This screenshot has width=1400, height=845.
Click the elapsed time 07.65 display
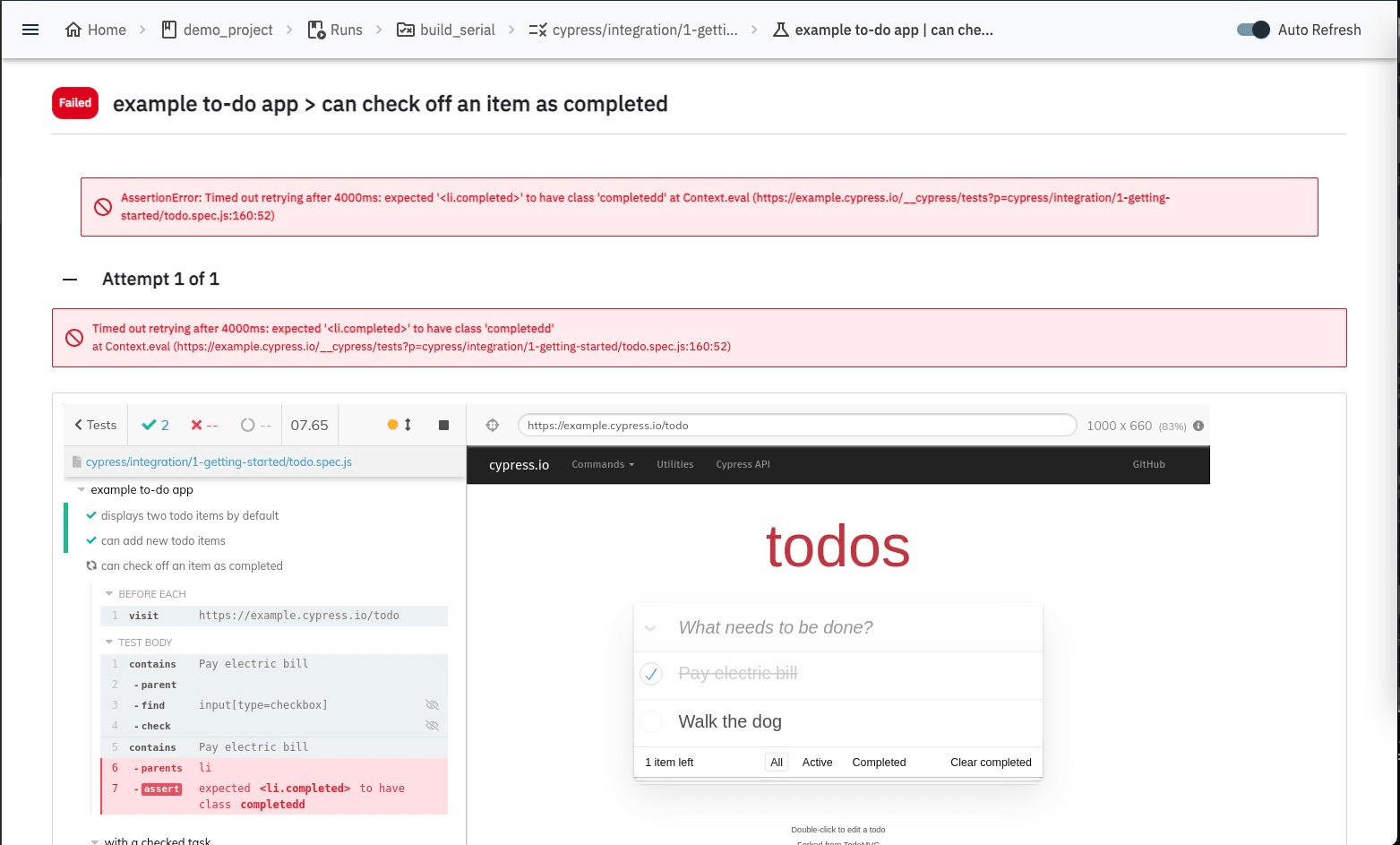click(309, 425)
